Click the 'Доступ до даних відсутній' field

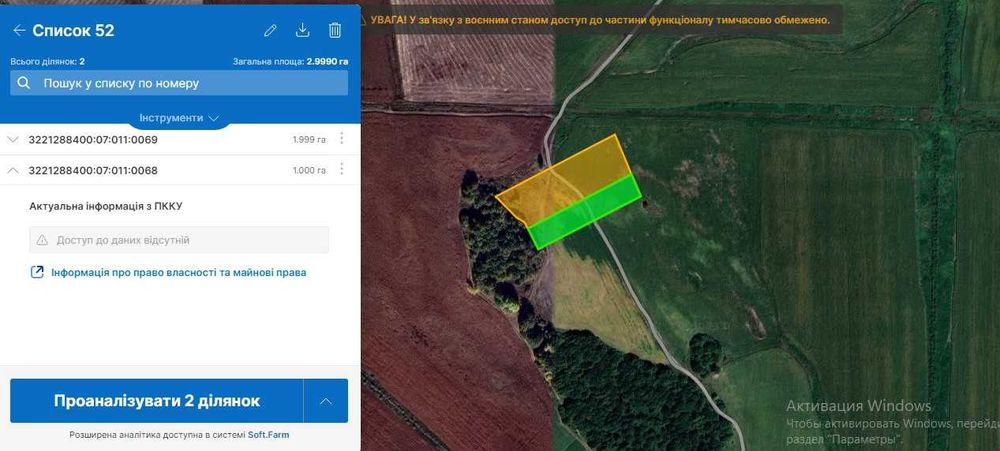pyautogui.click(x=179, y=240)
